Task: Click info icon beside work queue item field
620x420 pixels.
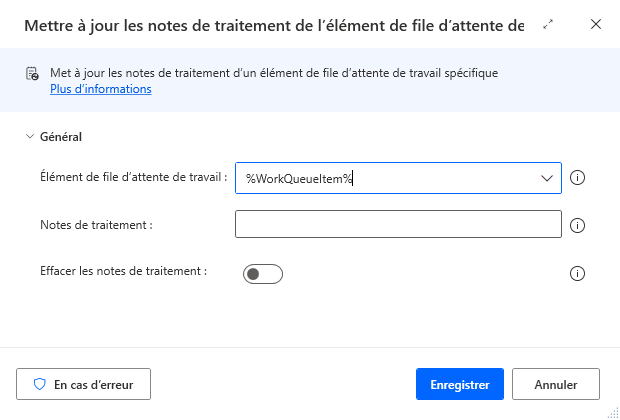Action: (x=577, y=178)
